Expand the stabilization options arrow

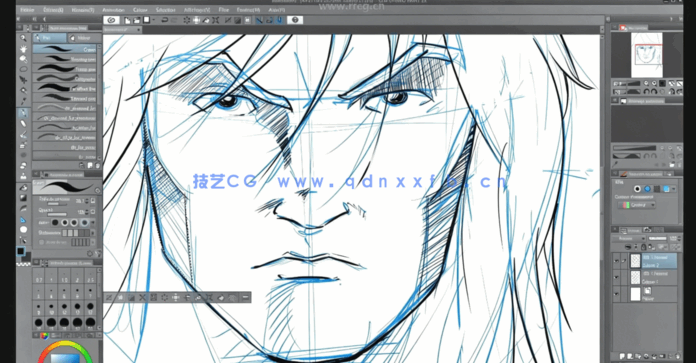point(93,233)
